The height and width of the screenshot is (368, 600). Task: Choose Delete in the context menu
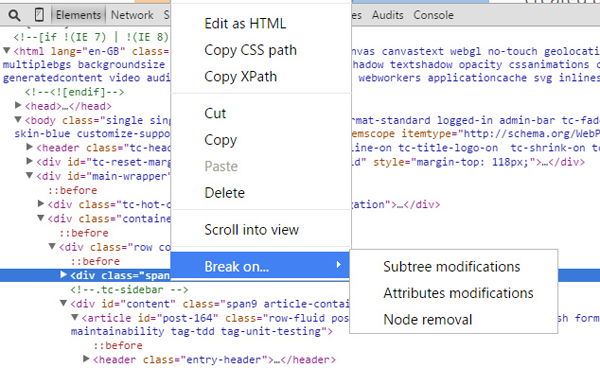(x=261, y=193)
